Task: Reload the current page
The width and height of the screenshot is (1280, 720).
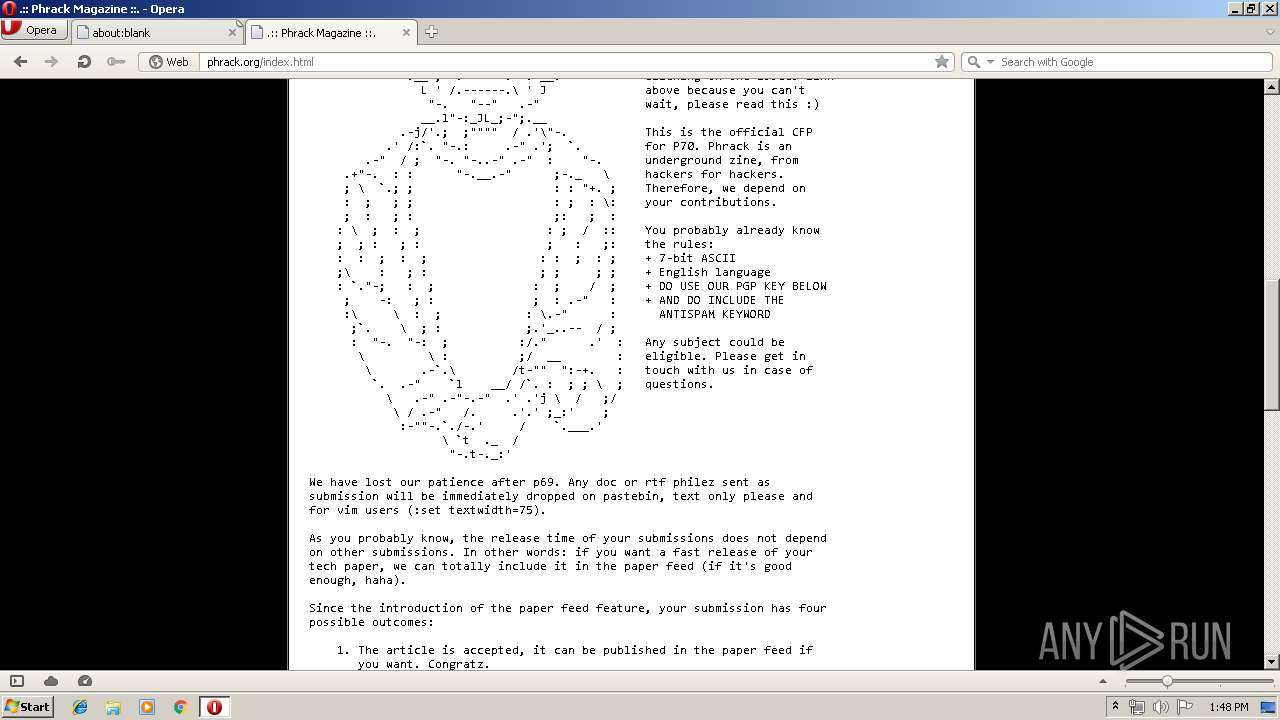Action: (x=84, y=61)
